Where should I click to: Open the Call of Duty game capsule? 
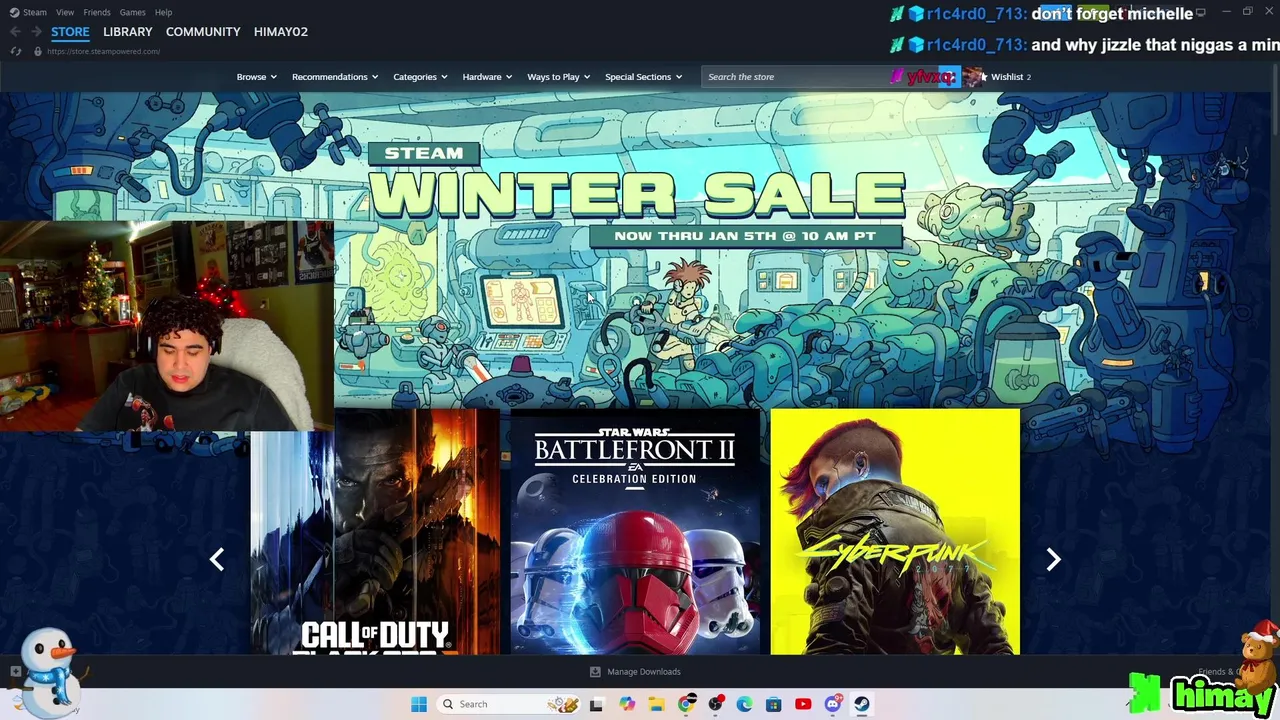[375, 531]
